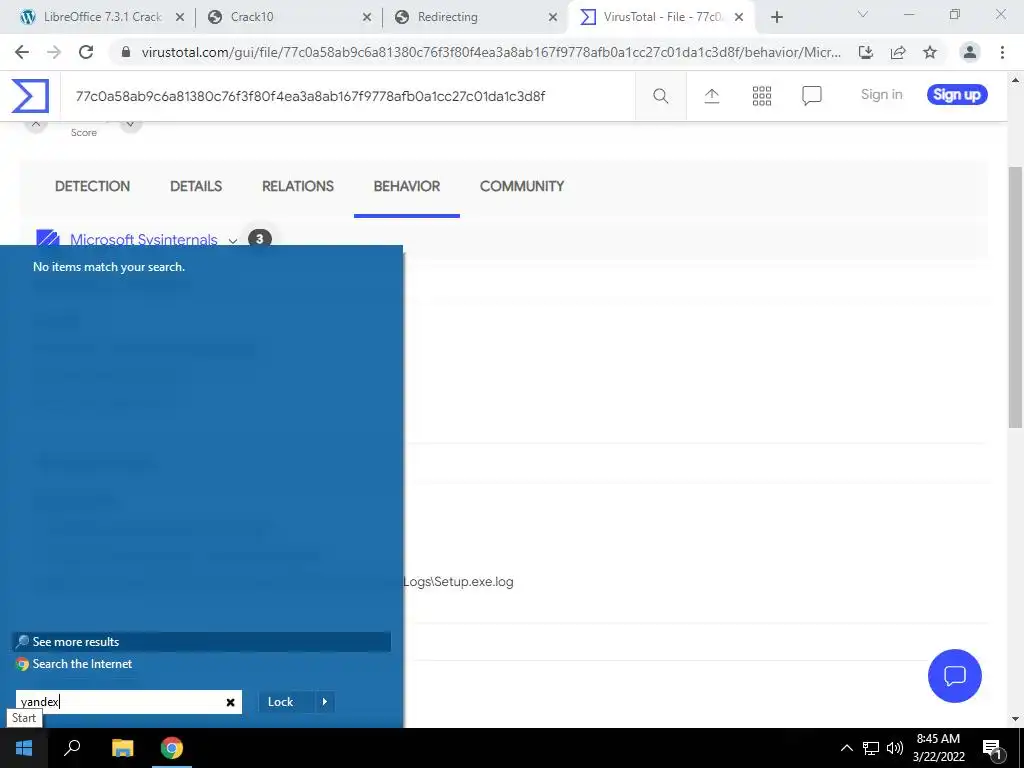Click the tab search chevron in title bar
The height and width of the screenshot is (768, 1024).
[x=863, y=15]
